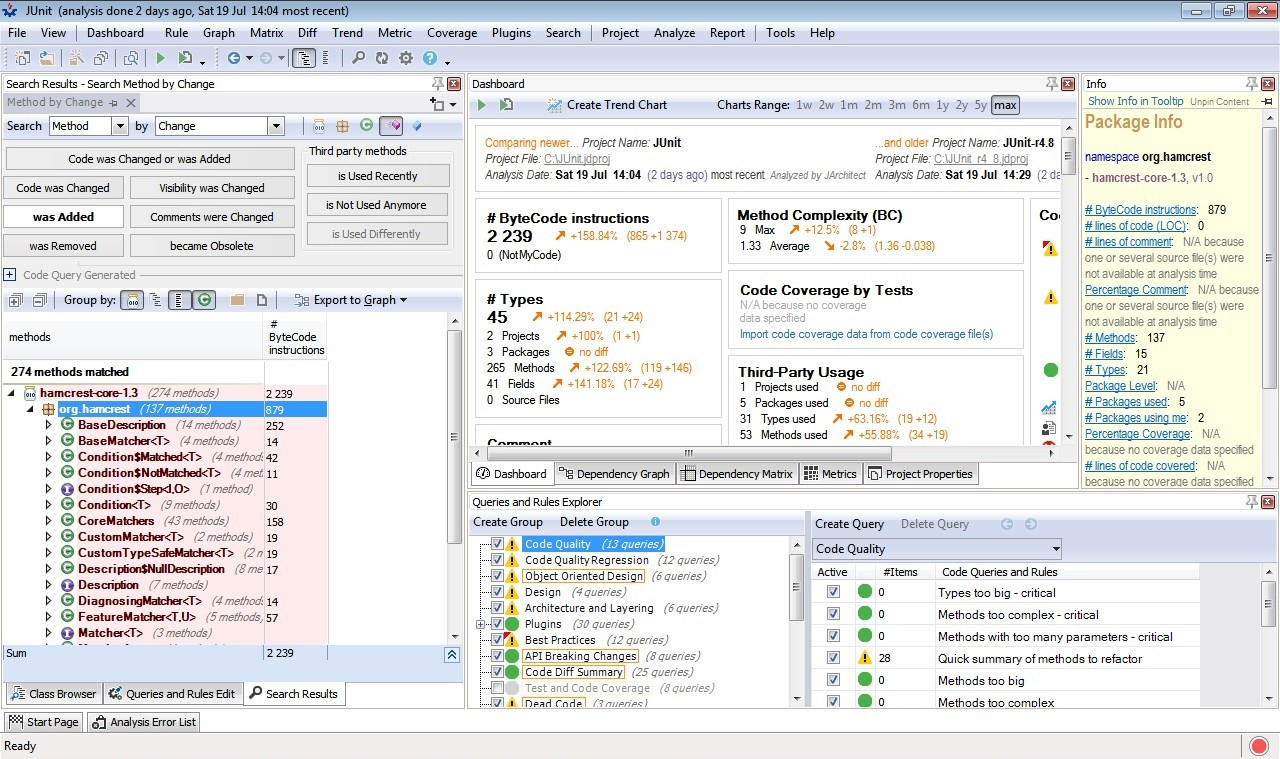Switch to the Dependency Graph tab

(614, 474)
